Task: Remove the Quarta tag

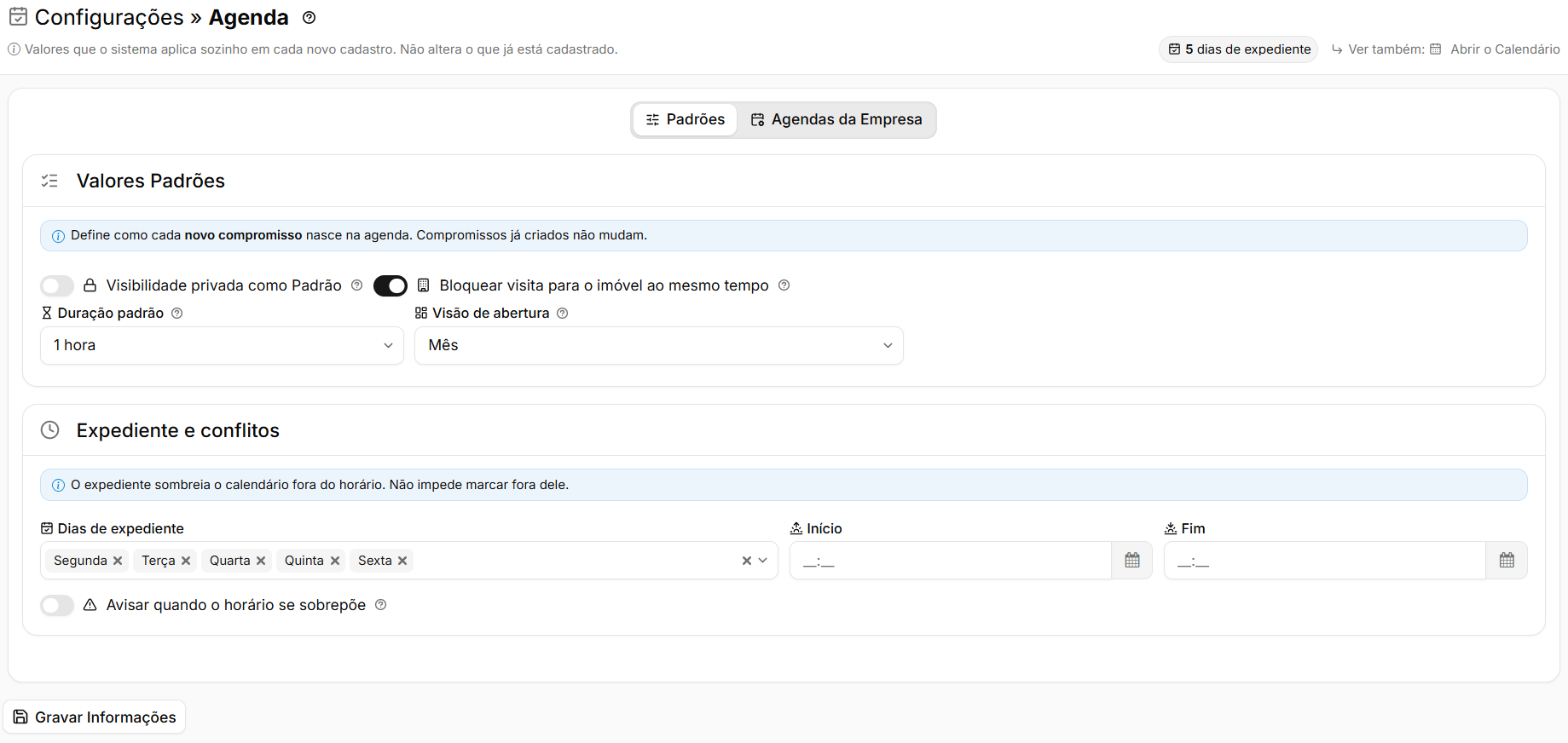Action: tap(261, 561)
